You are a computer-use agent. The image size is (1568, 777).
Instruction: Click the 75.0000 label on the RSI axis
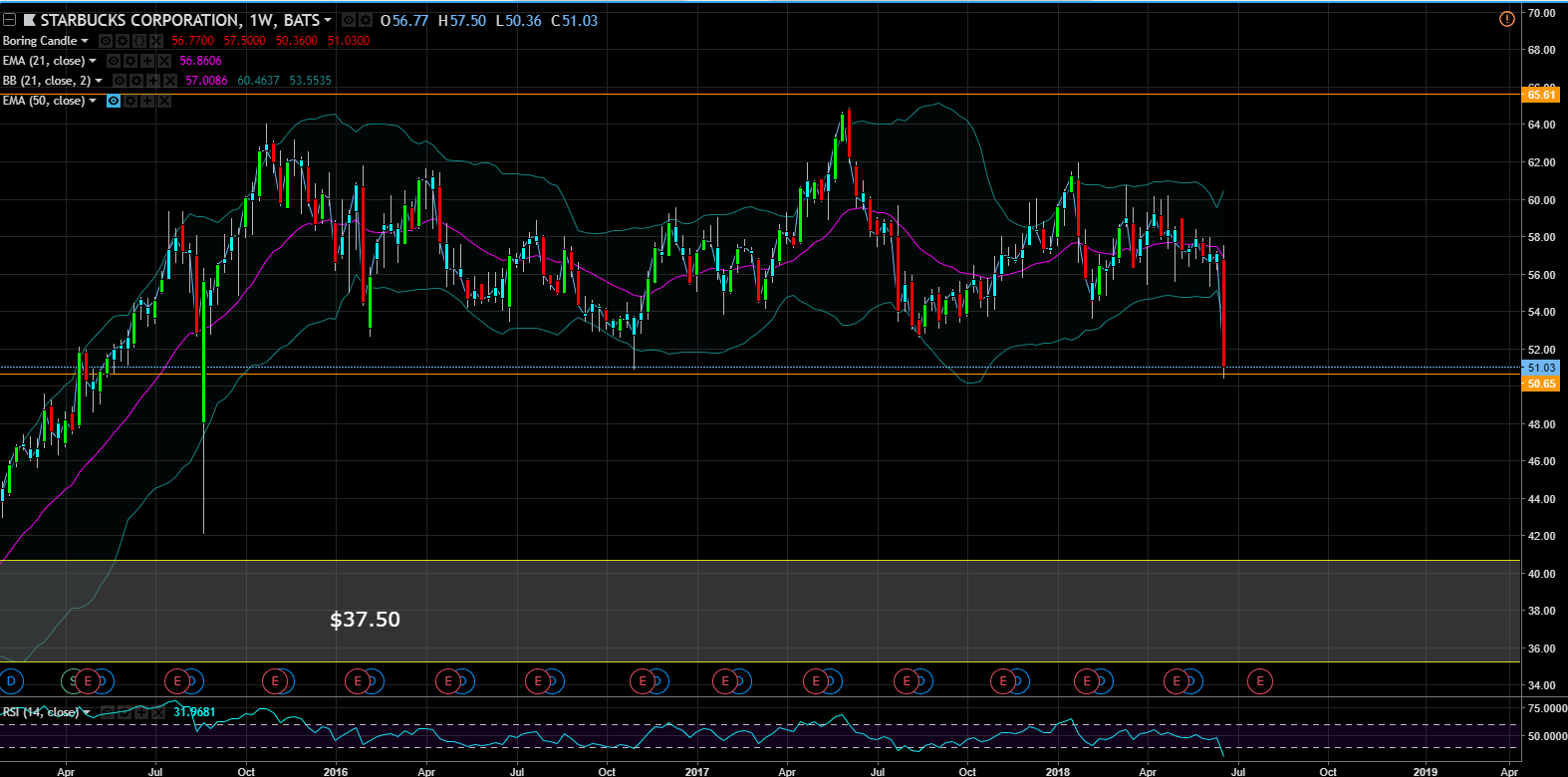(x=1548, y=708)
